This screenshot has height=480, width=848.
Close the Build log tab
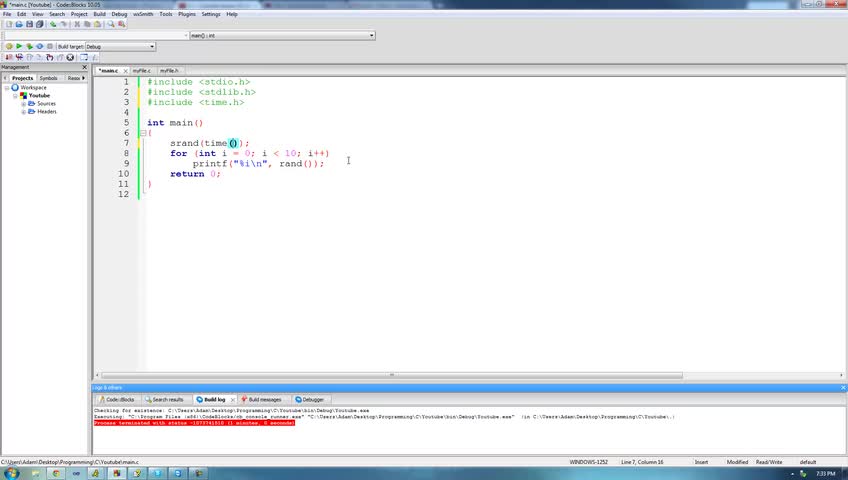tap(233, 399)
